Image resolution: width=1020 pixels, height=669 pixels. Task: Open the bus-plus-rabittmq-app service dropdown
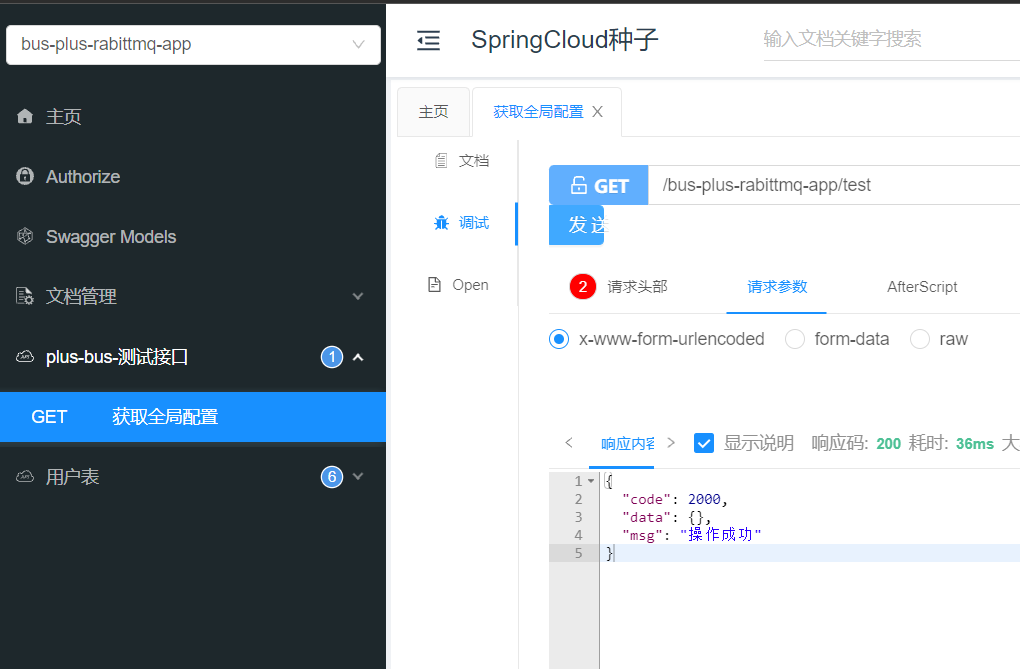pos(193,44)
